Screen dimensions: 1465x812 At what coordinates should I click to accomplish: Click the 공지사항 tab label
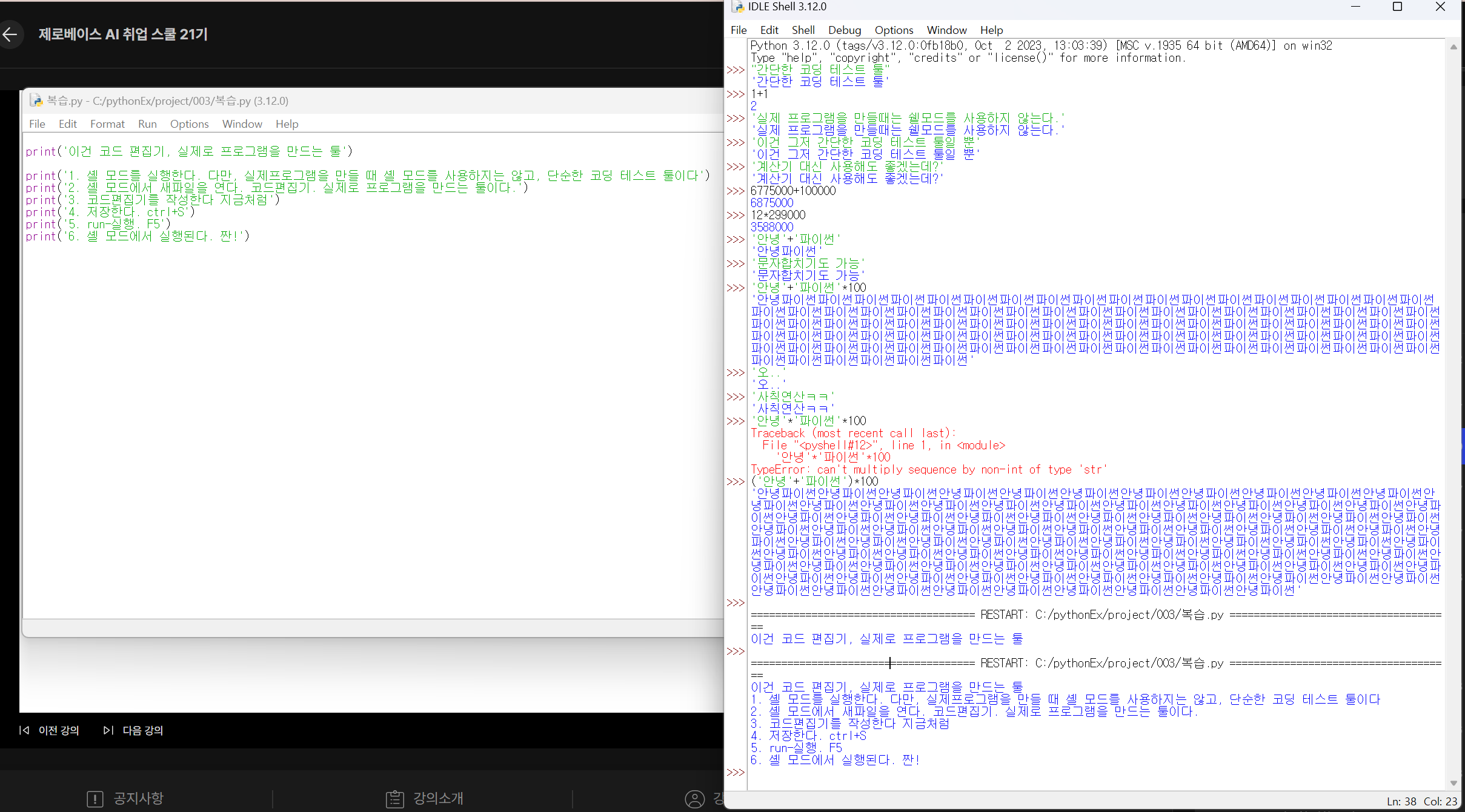point(139,799)
